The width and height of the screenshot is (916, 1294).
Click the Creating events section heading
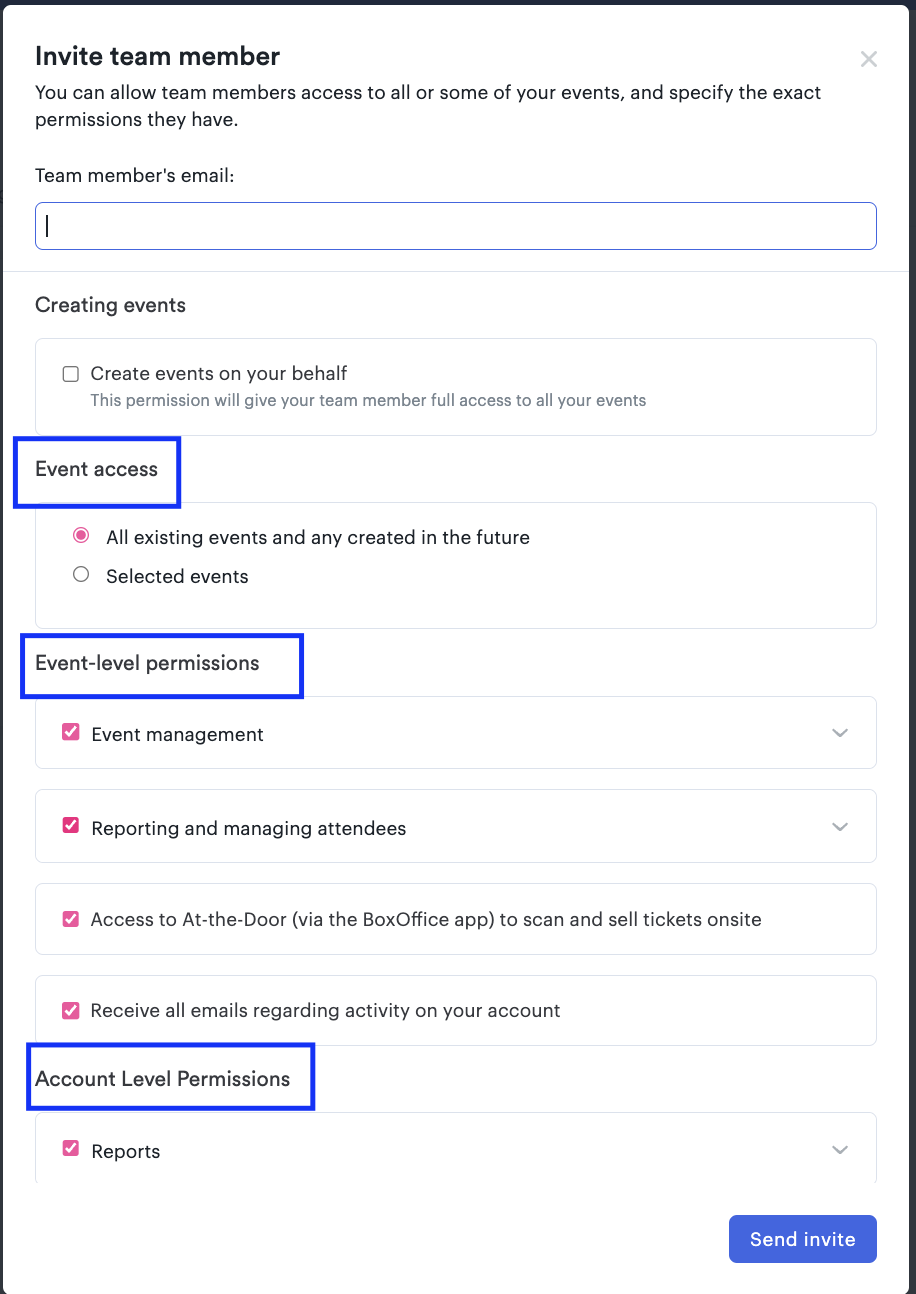pyautogui.click(x=110, y=305)
